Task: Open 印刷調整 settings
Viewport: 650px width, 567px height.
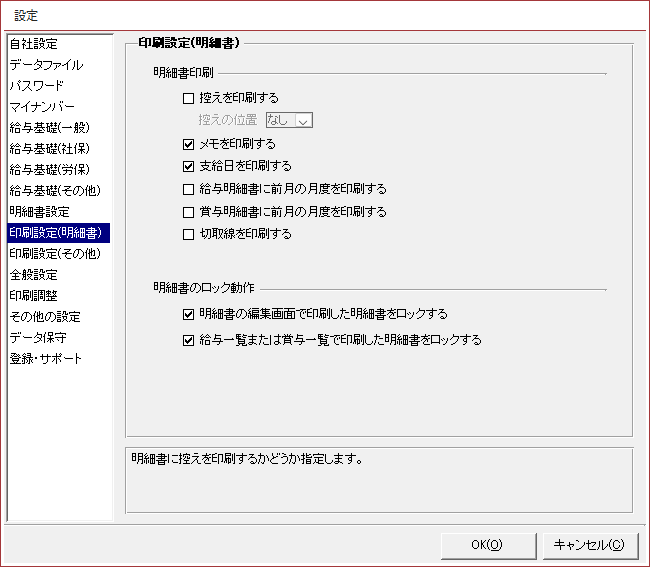Action: click(33, 296)
